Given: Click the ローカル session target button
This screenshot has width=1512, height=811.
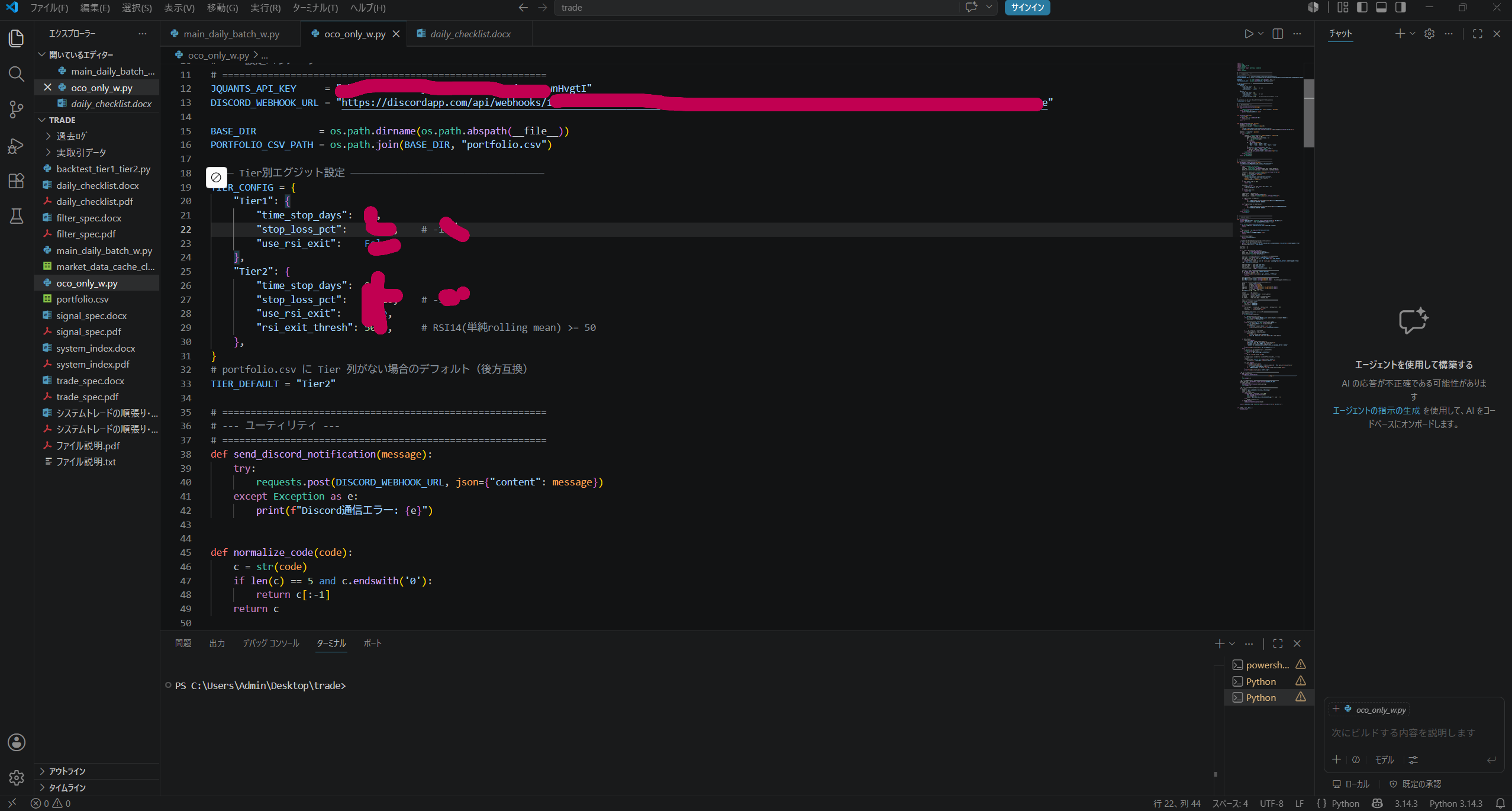Looking at the screenshot, I should (x=1351, y=784).
